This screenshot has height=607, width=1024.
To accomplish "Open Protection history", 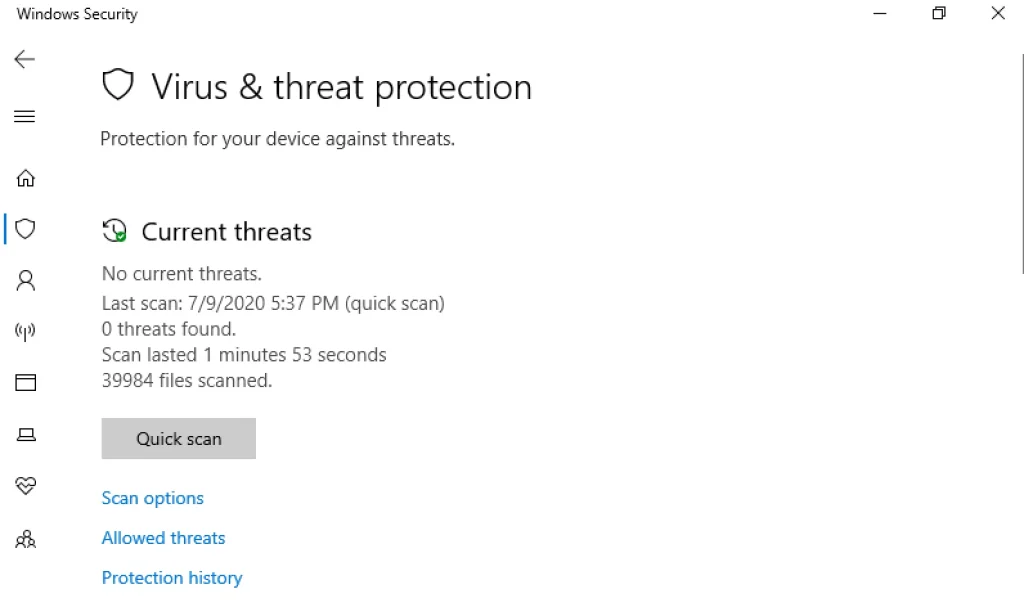I will (x=171, y=577).
